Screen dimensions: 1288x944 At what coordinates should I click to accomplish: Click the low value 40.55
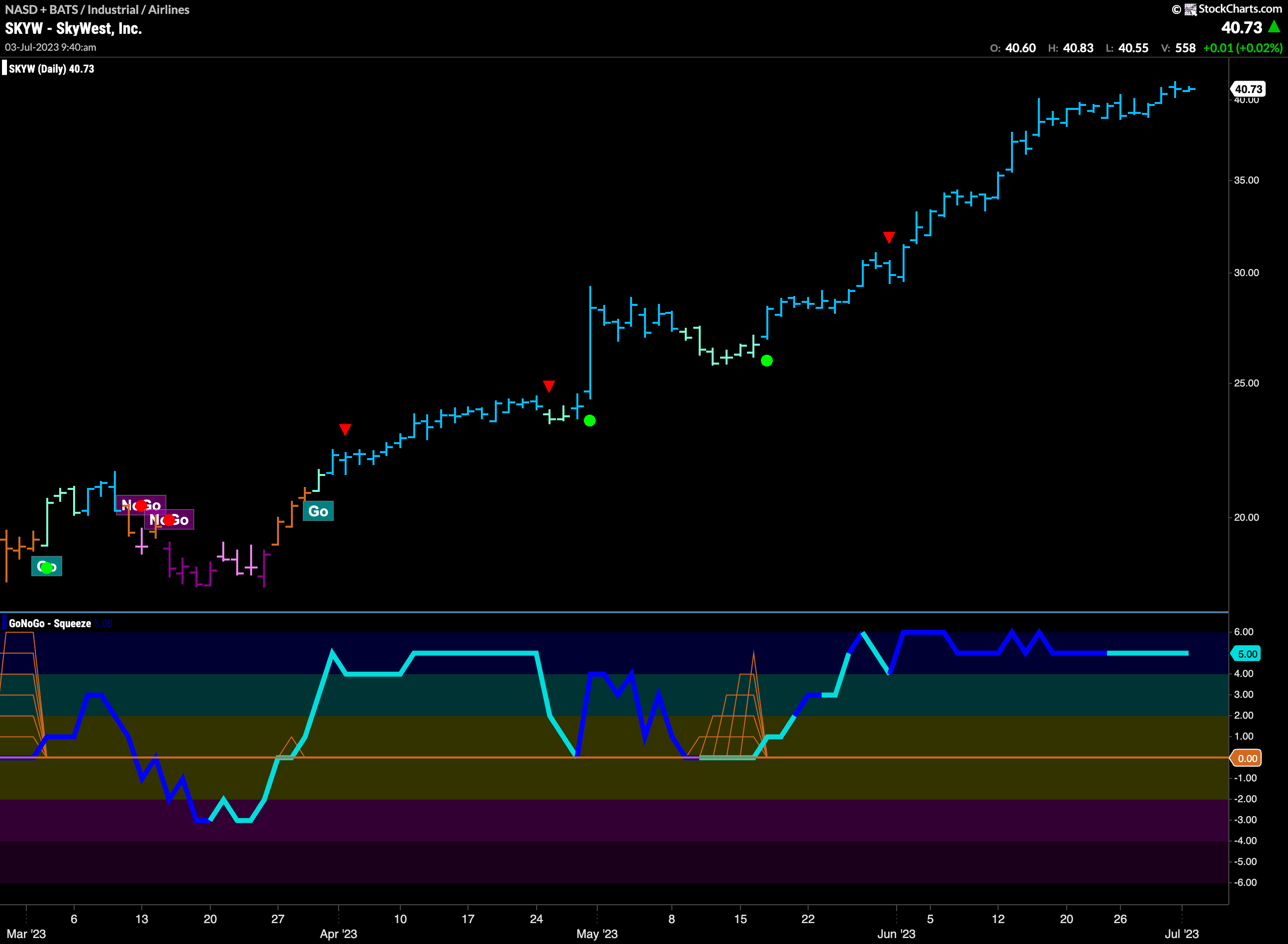1133,48
